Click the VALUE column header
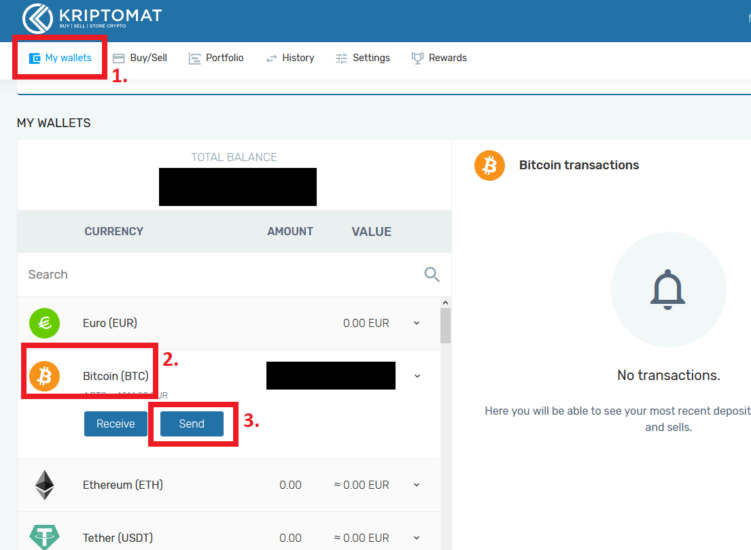This screenshot has width=751, height=550. click(x=372, y=231)
